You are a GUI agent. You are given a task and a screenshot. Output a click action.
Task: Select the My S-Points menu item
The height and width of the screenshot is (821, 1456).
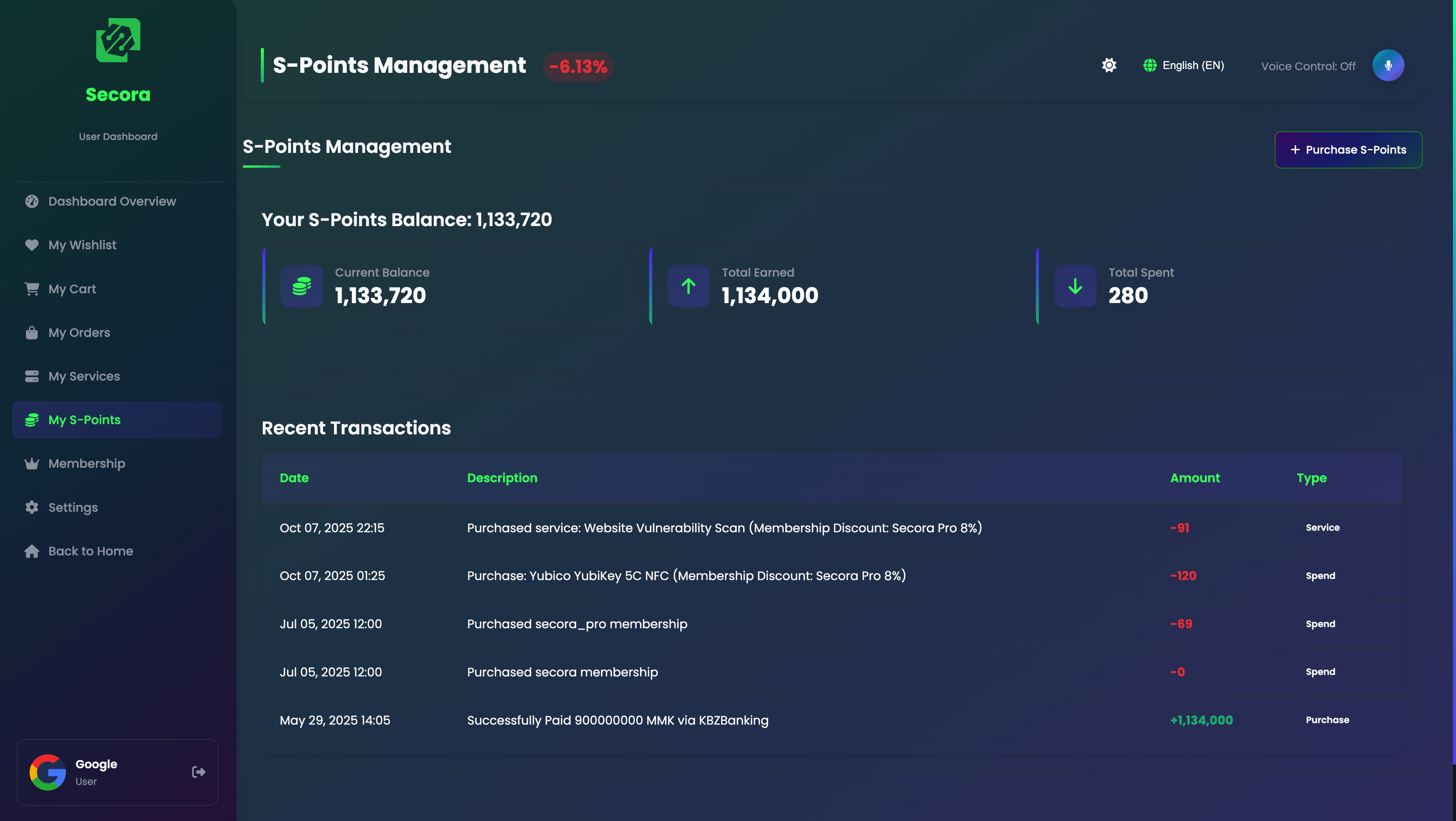click(84, 420)
